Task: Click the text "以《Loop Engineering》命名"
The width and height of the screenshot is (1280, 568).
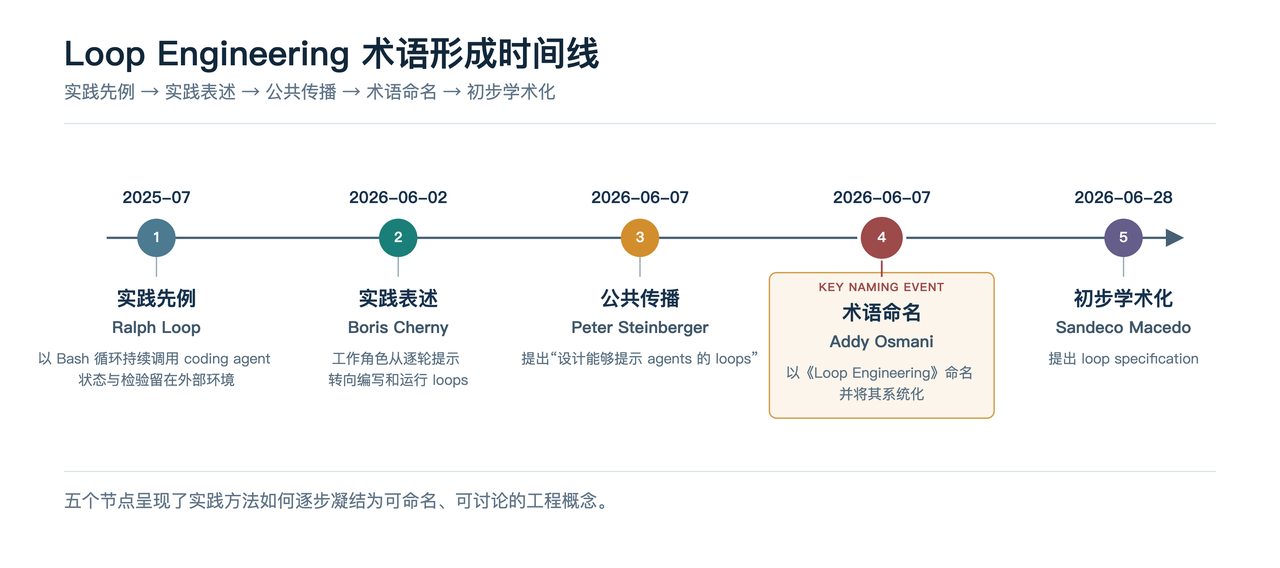Action: [882, 372]
